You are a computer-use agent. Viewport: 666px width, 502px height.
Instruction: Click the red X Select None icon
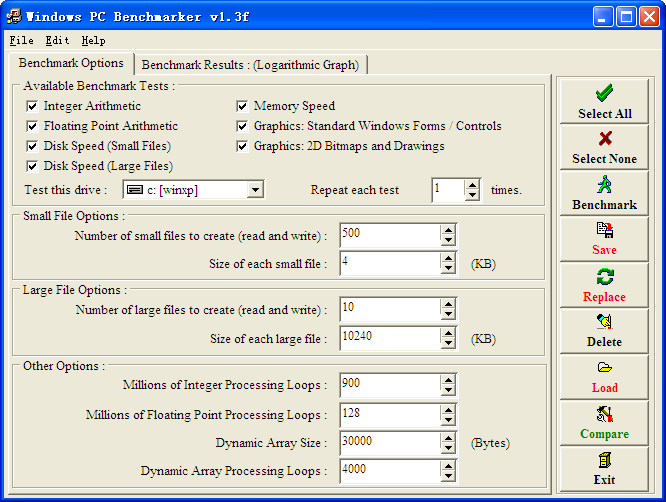pyautogui.click(x=604, y=139)
